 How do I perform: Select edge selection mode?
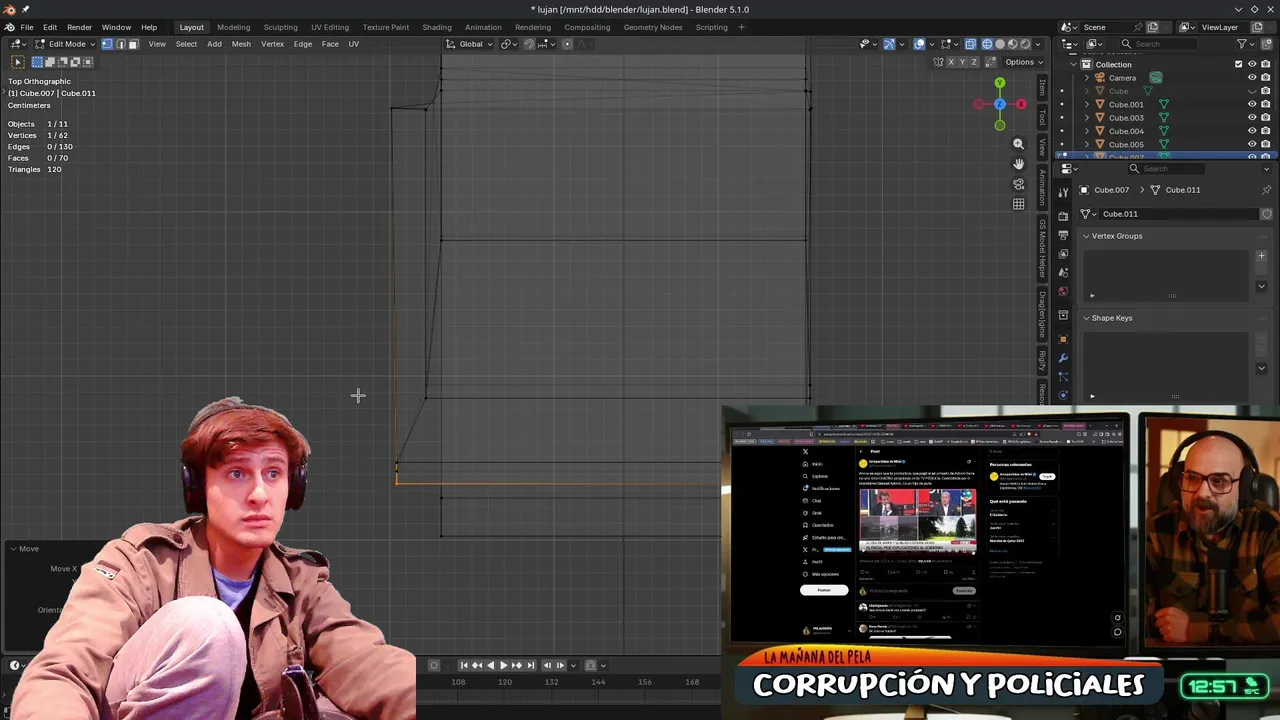point(120,44)
